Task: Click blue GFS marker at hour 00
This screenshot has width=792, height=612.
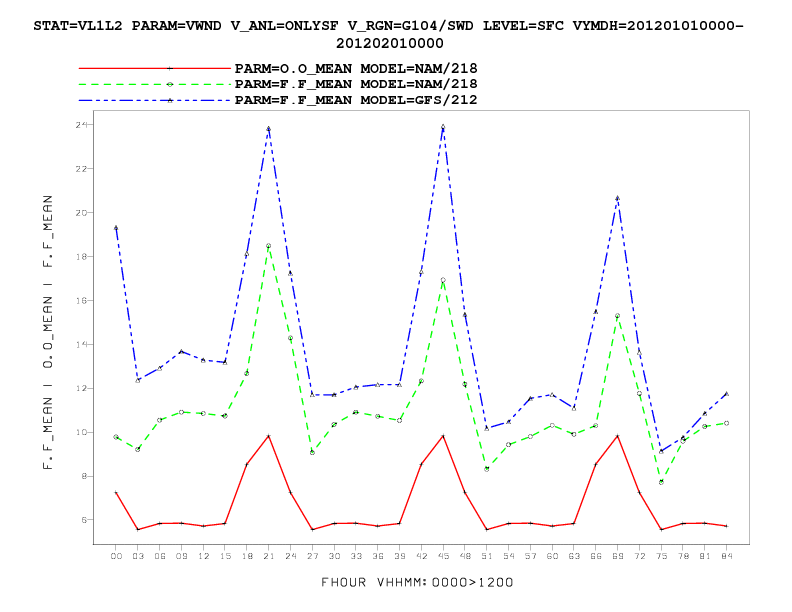Action: (x=116, y=228)
